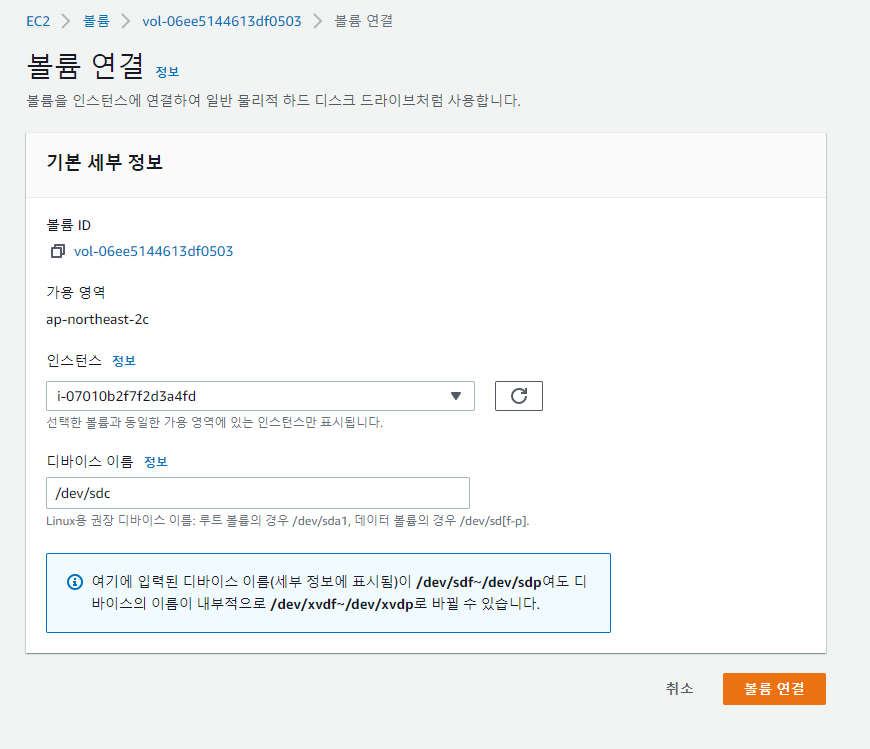Open 볼륨 breadcrumb link

(97, 21)
